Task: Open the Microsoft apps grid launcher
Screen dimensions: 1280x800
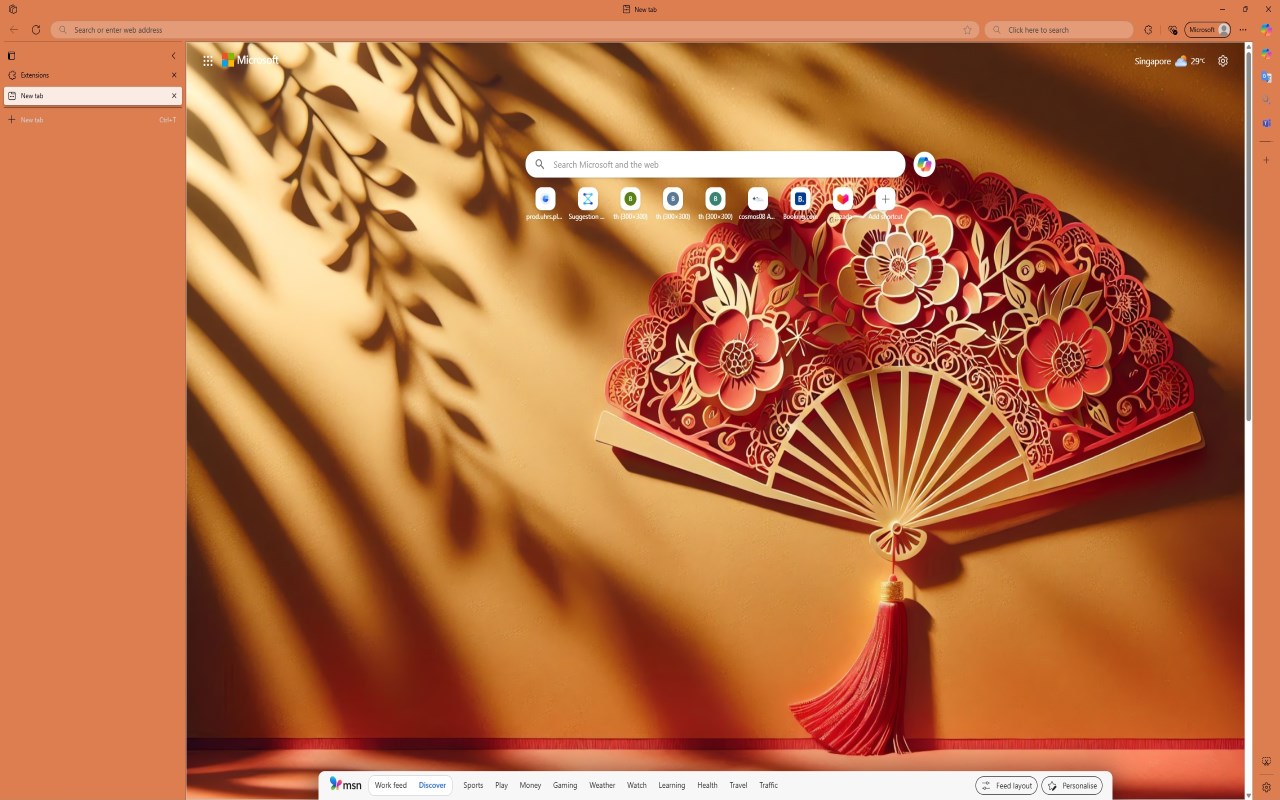Action: click(208, 61)
